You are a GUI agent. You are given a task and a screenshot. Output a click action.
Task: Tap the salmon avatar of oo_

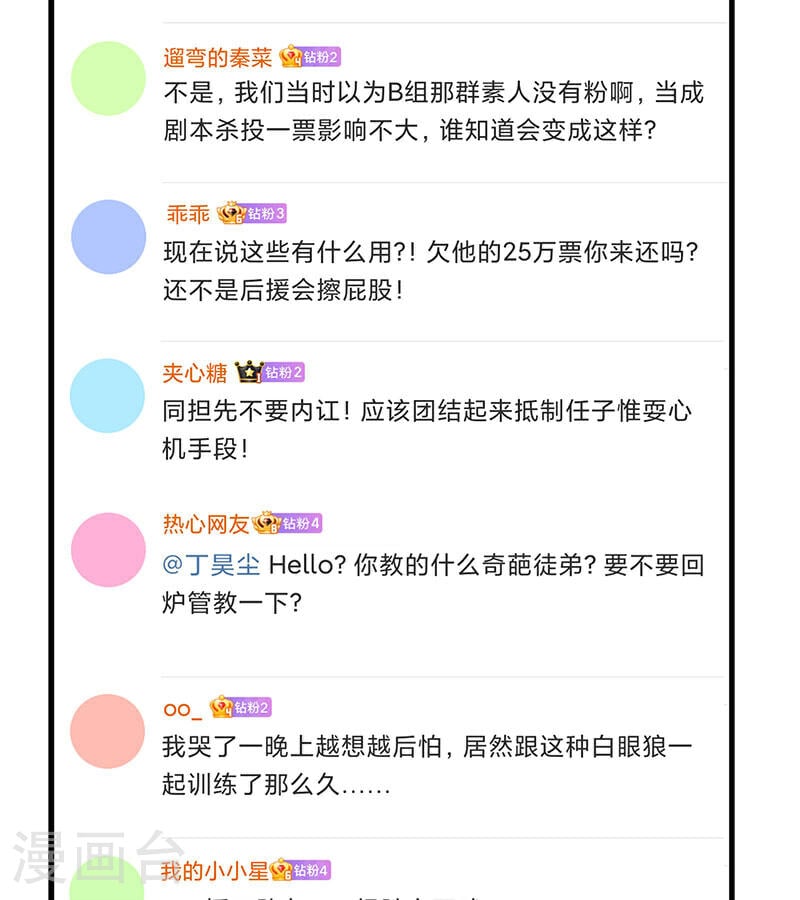click(x=107, y=731)
